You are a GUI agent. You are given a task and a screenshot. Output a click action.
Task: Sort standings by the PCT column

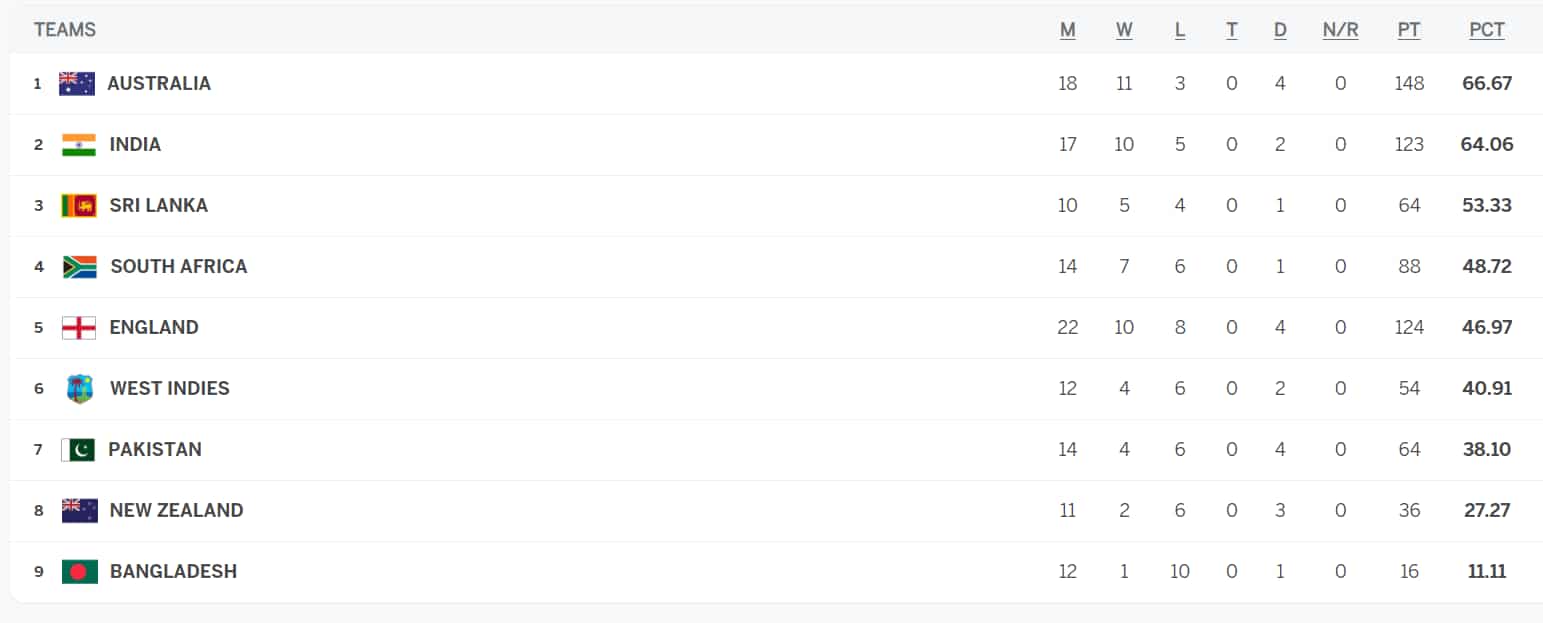pos(1486,29)
